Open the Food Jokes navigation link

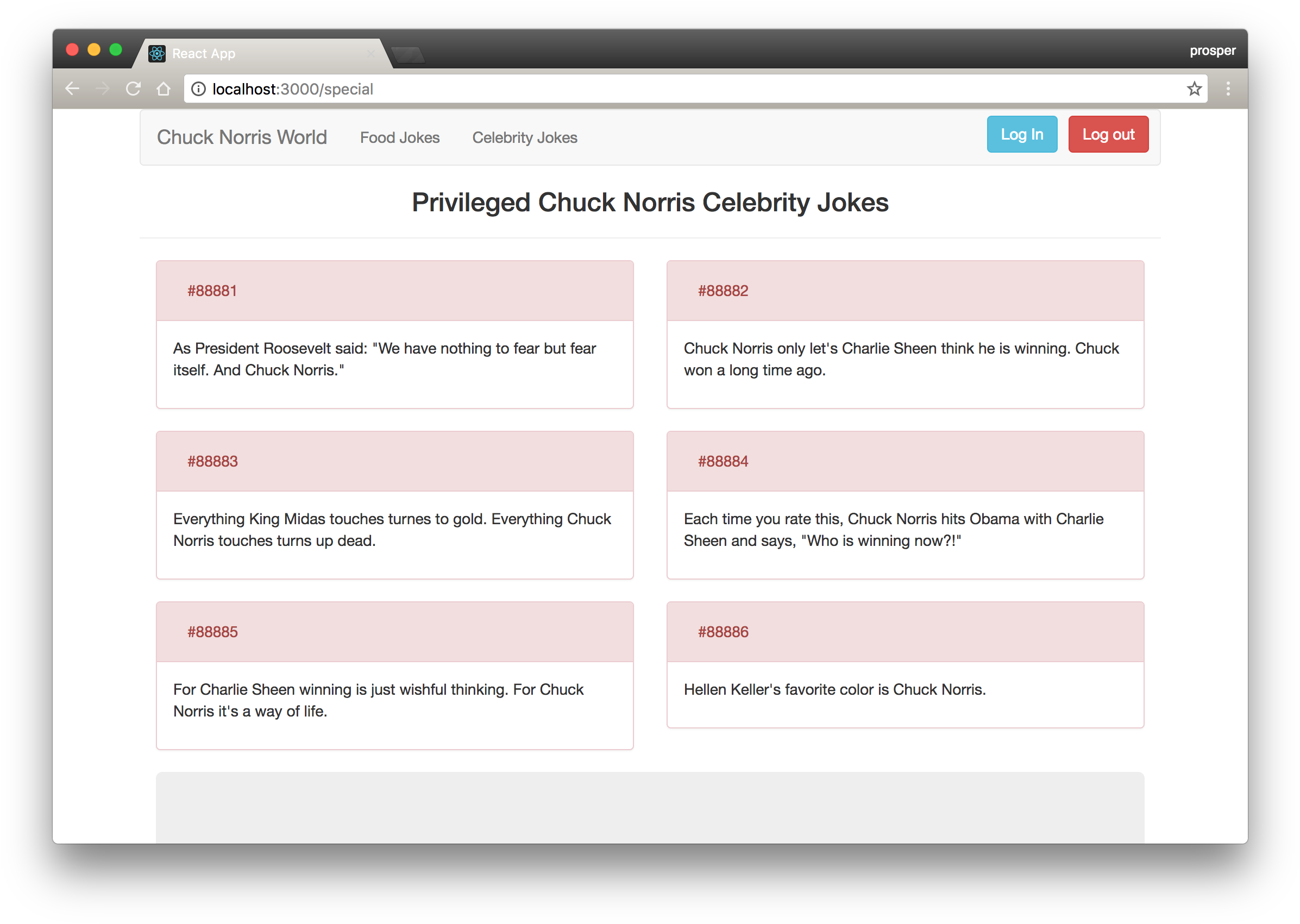pyautogui.click(x=399, y=137)
